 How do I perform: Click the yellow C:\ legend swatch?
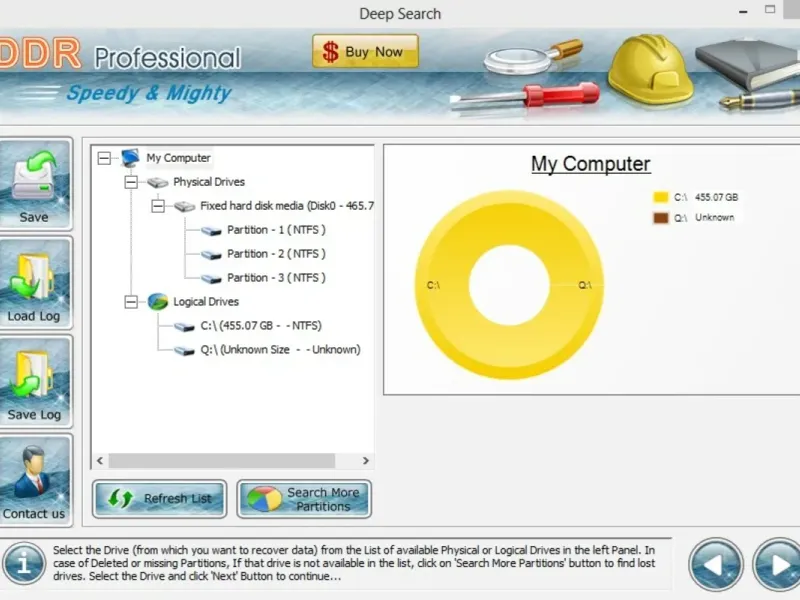pyautogui.click(x=661, y=197)
